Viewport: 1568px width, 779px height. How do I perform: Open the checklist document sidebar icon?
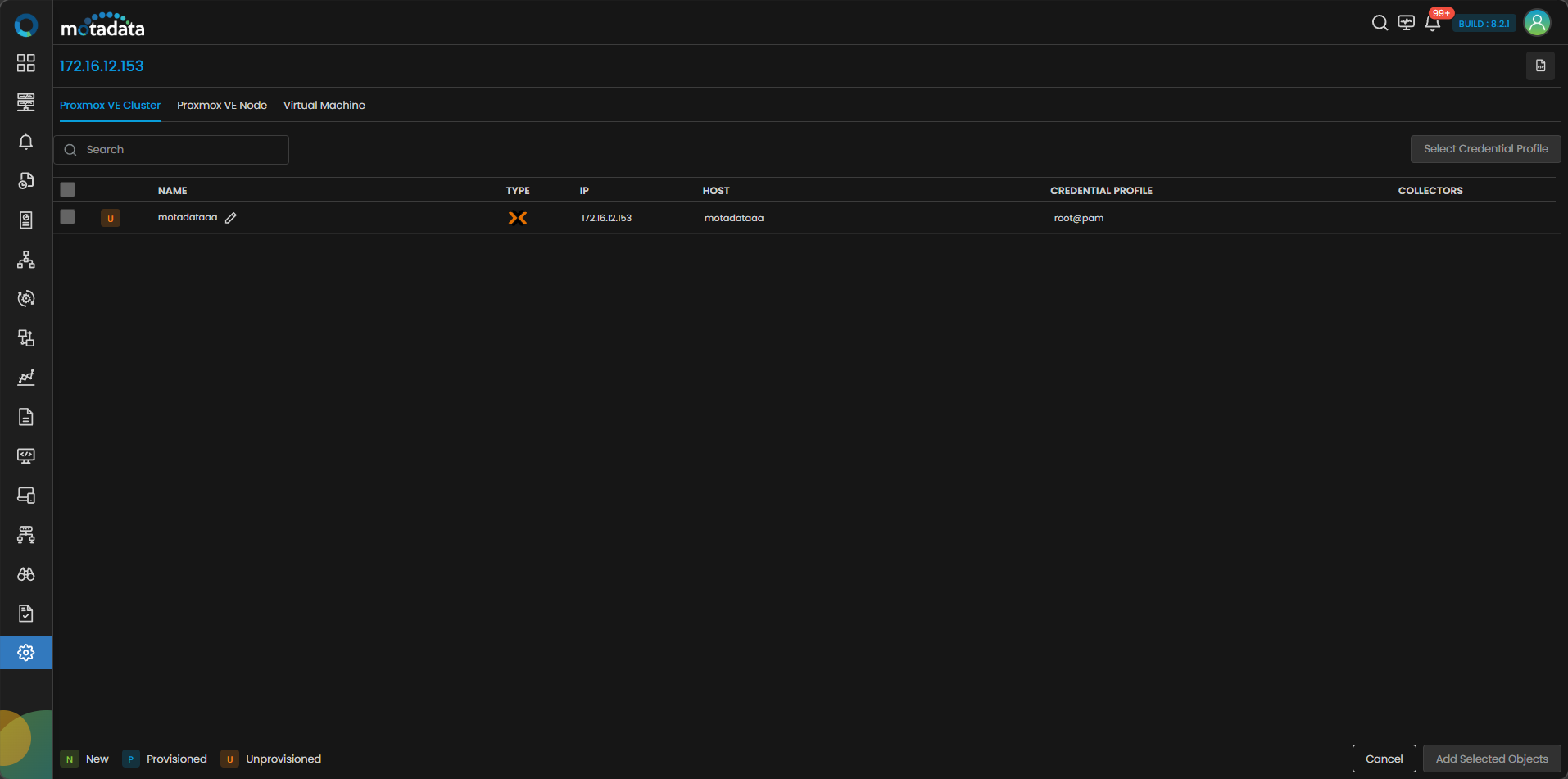click(x=26, y=614)
